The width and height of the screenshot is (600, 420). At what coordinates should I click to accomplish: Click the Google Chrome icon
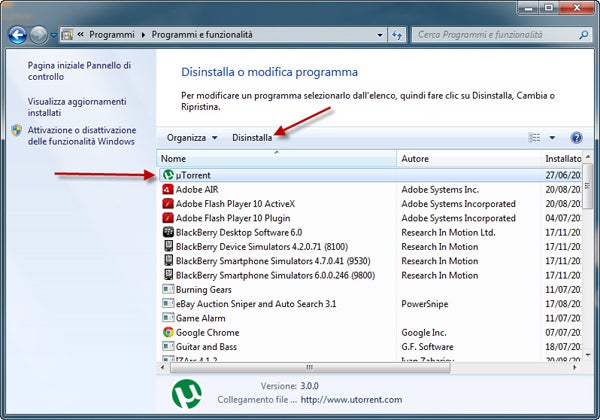click(x=168, y=332)
